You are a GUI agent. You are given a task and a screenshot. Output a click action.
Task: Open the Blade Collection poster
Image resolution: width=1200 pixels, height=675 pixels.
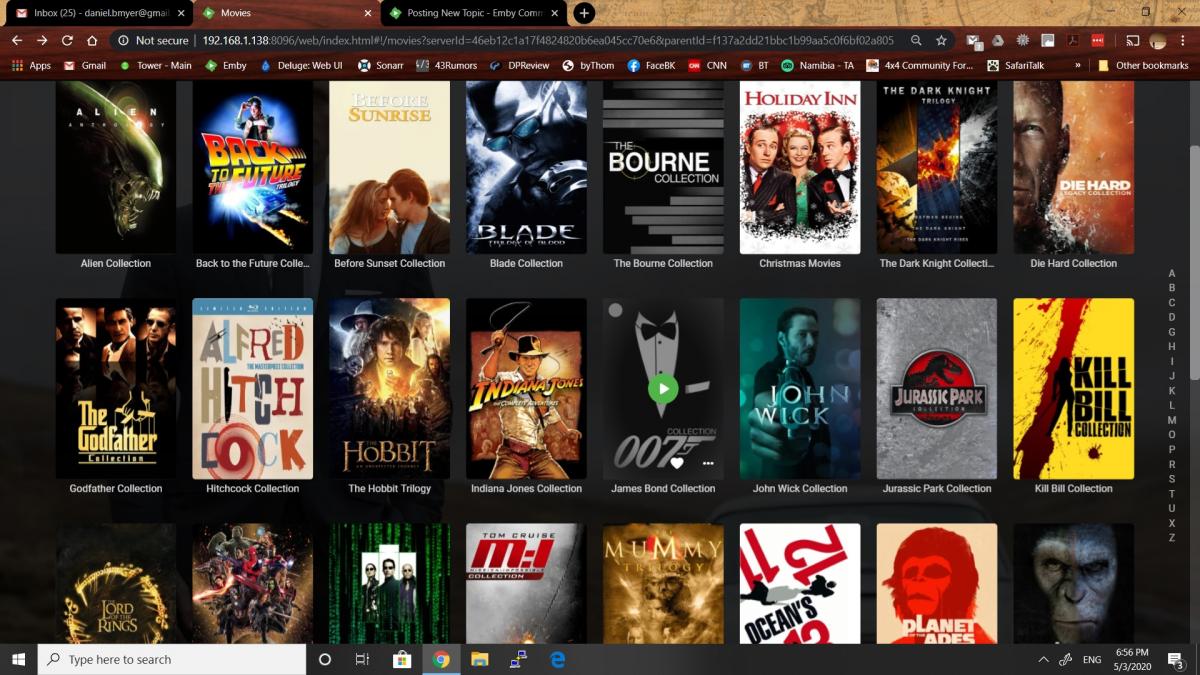click(x=526, y=167)
